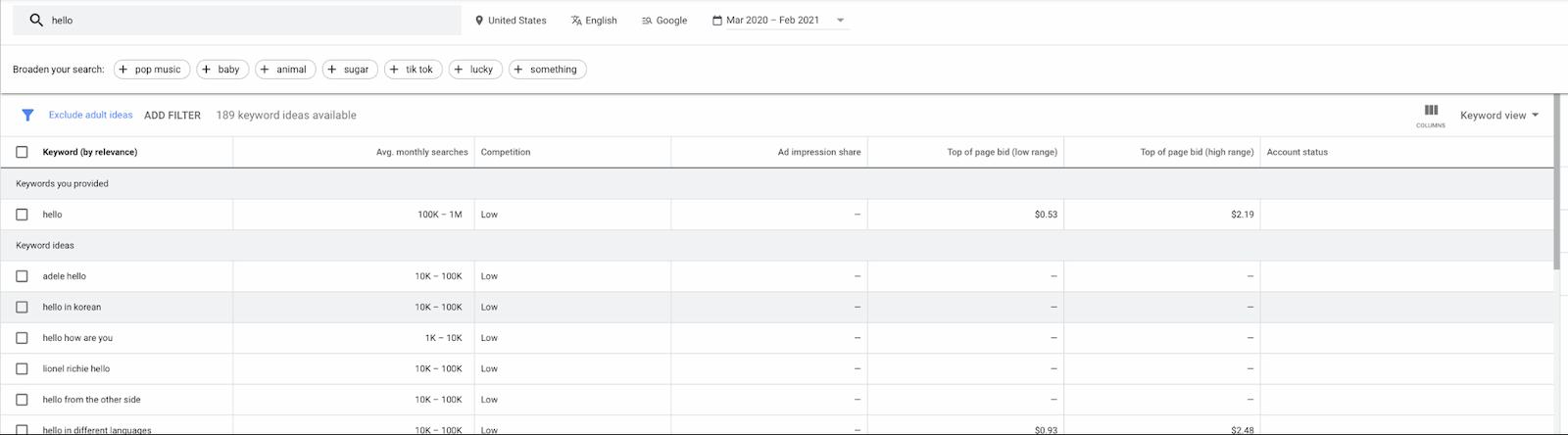Image resolution: width=1568 pixels, height=435 pixels.
Task: Add 'baby' to broaden search
Action: 222,70
